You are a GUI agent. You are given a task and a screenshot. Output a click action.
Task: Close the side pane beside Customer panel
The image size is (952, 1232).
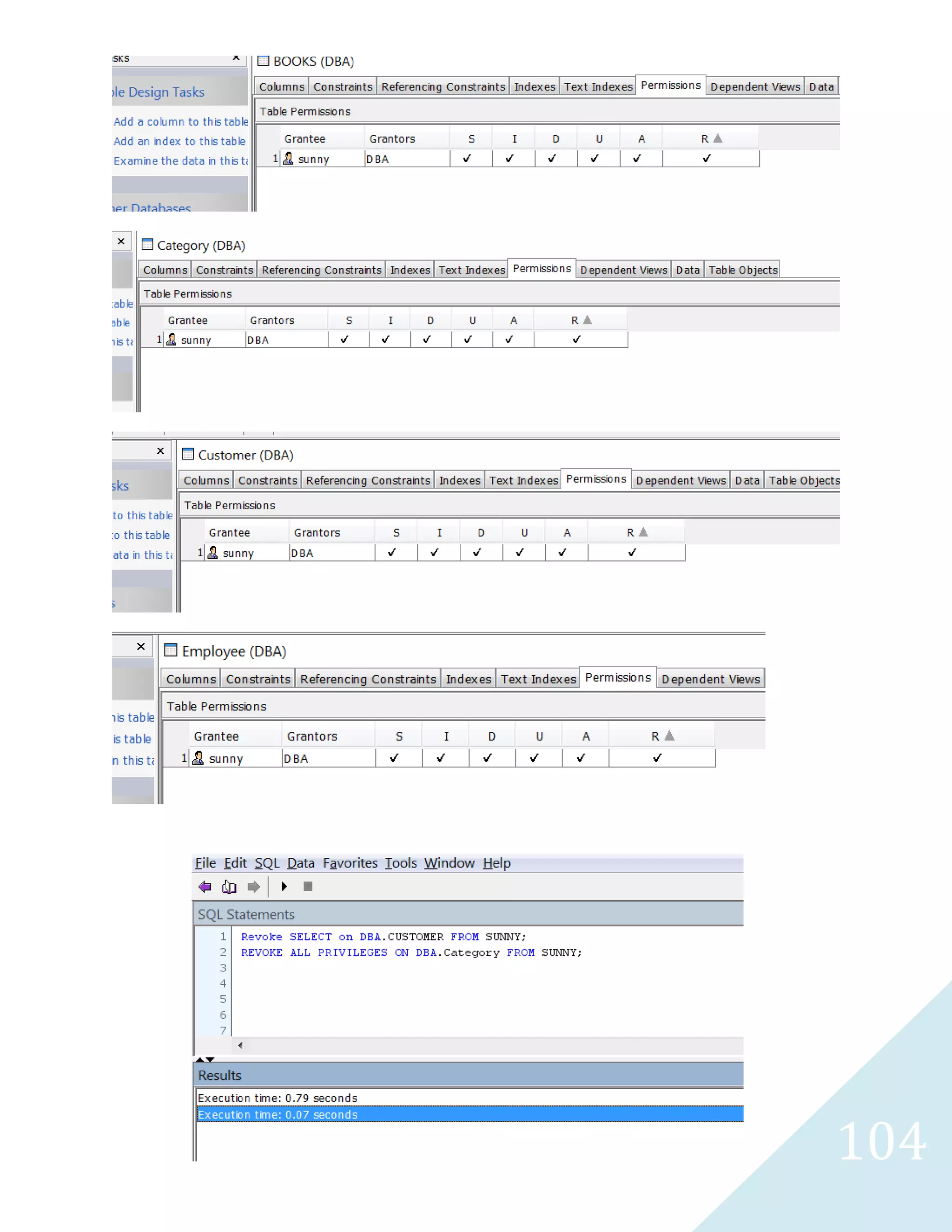[x=161, y=450]
